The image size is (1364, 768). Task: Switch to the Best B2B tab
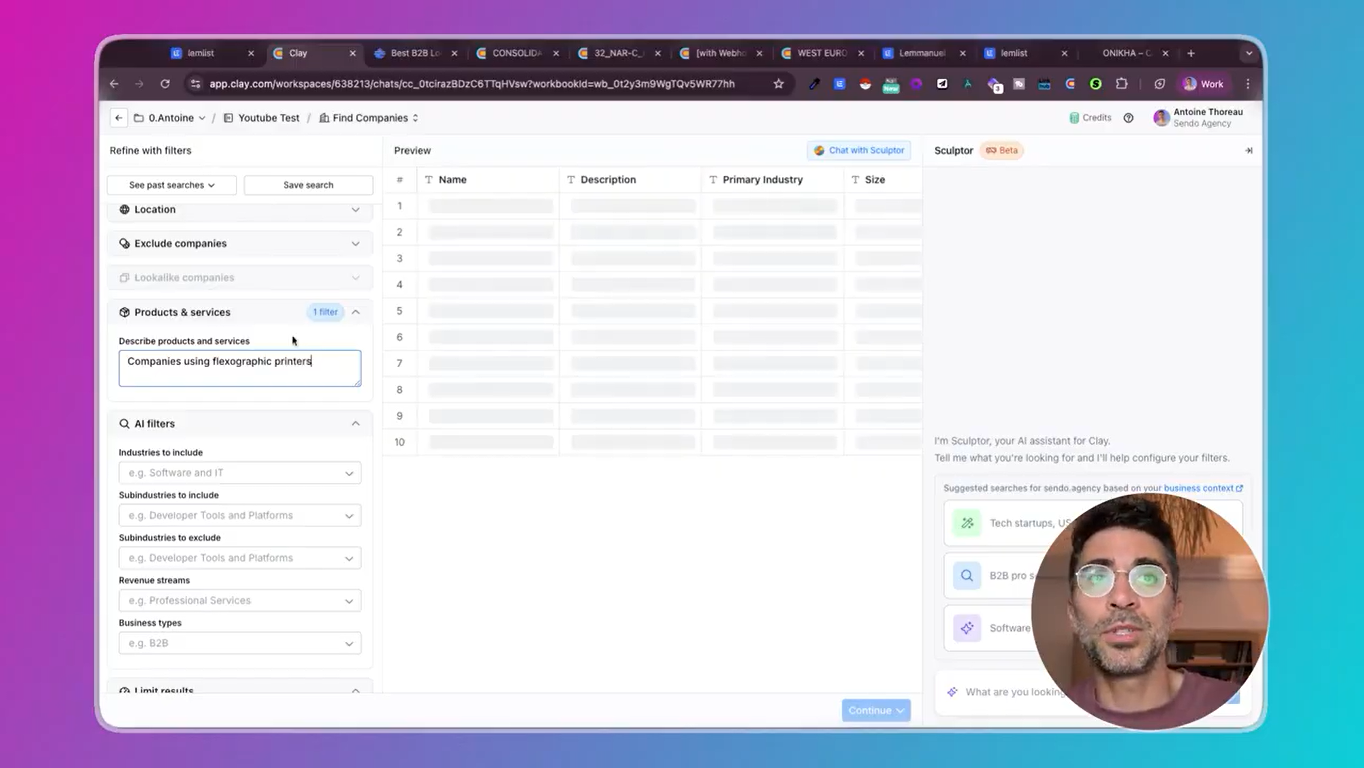[414, 53]
